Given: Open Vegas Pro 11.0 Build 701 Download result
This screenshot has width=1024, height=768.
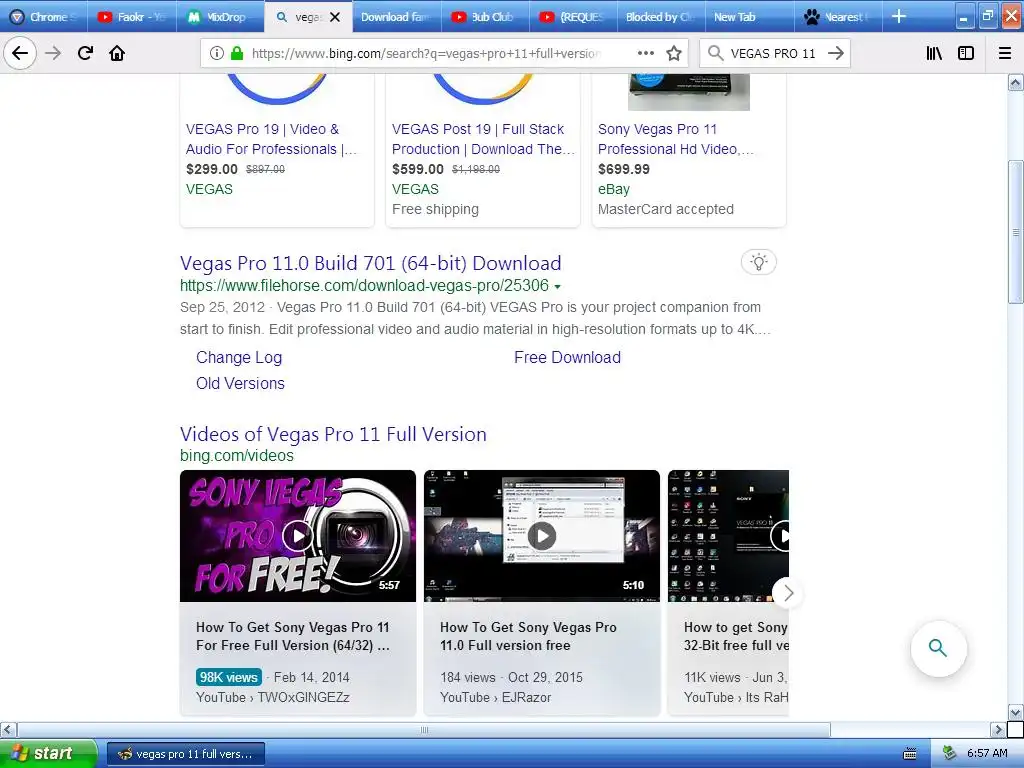Looking at the screenshot, I should (370, 263).
